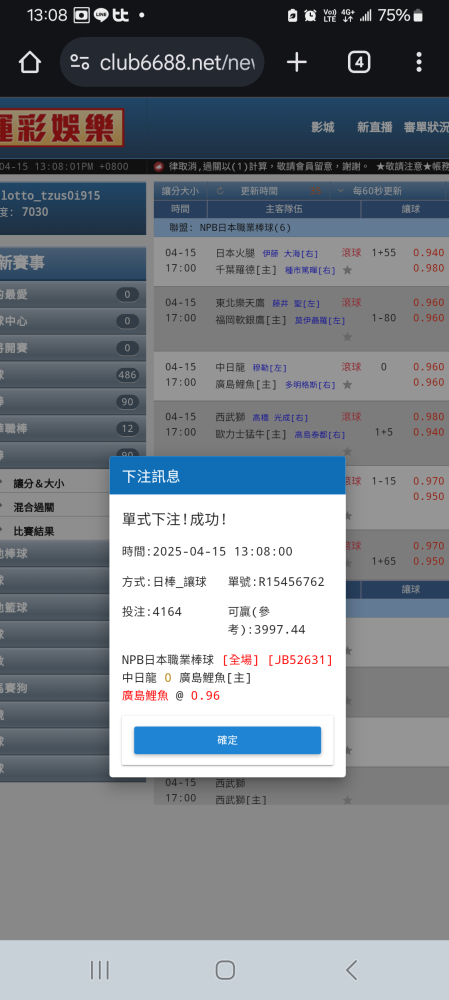Screen dimensions: 449x1000
Task: Select 0.940 odds for 日本火腿
Action: point(429,253)
